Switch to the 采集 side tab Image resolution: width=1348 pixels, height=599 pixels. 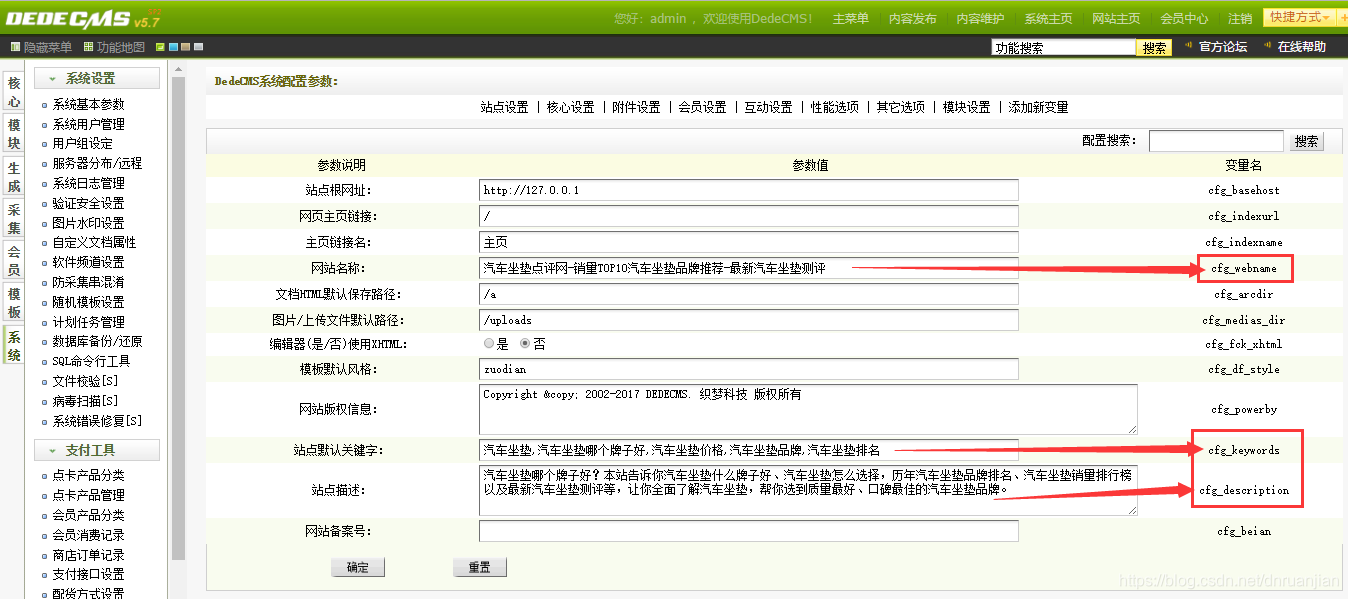pos(14,219)
